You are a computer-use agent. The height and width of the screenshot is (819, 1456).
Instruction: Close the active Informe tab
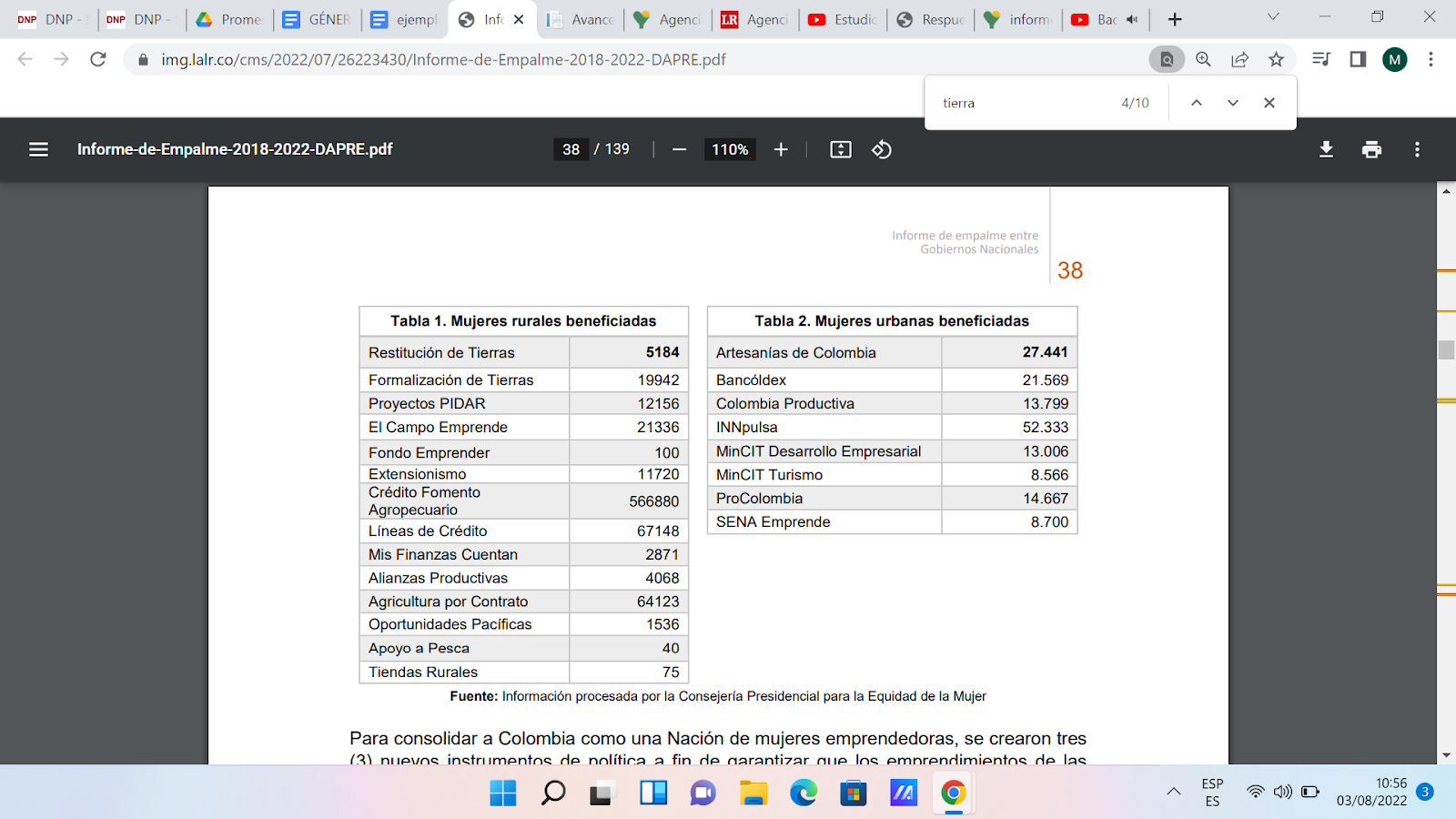pos(519,19)
